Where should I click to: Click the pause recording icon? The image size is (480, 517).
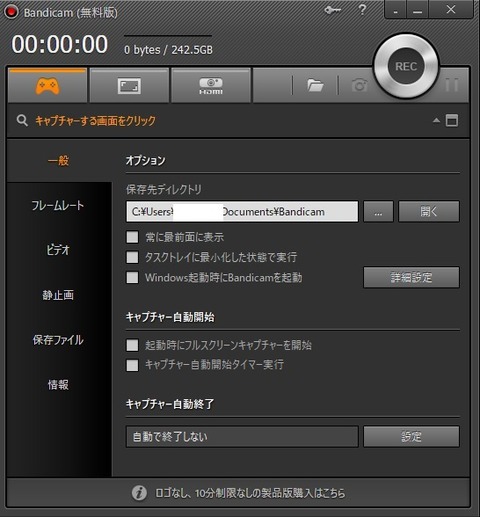(452, 85)
